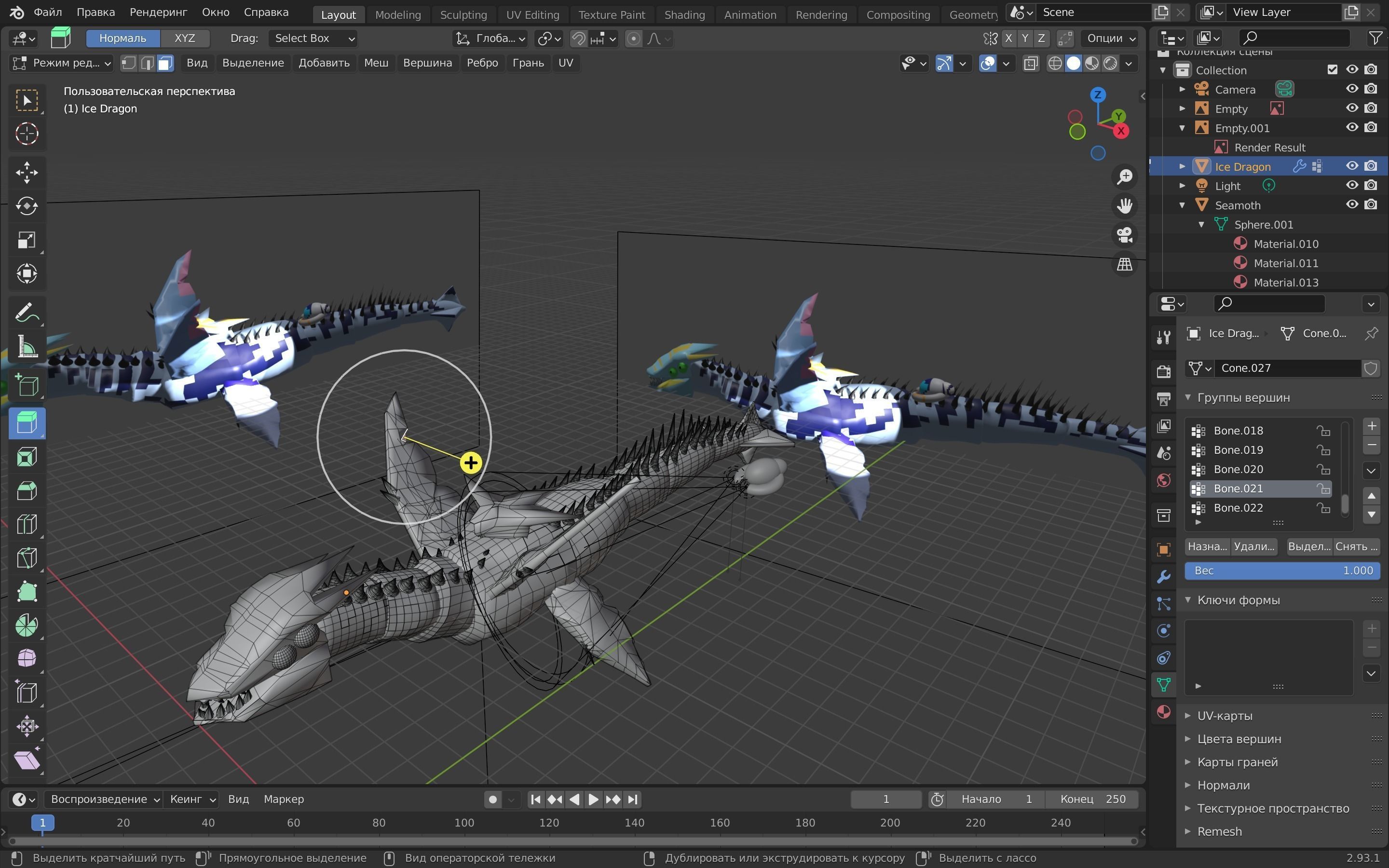Select the Extrude Region tool
This screenshot has height=868, width=1389.
click(27, 424)
